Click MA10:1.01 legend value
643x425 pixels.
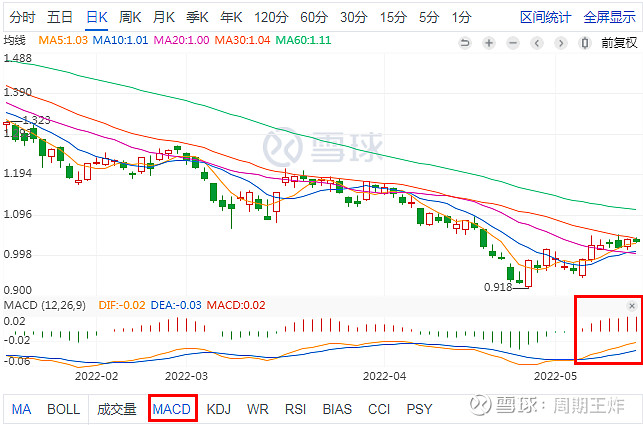(121, 40)
